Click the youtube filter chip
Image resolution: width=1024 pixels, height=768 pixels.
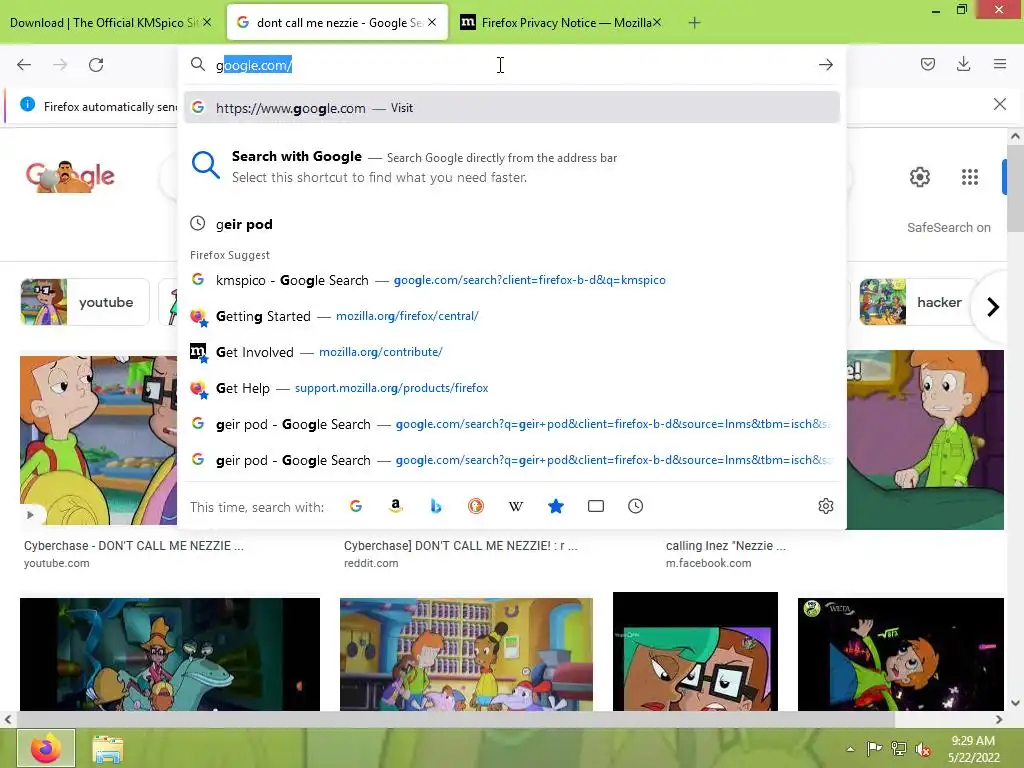click(85, 302)
